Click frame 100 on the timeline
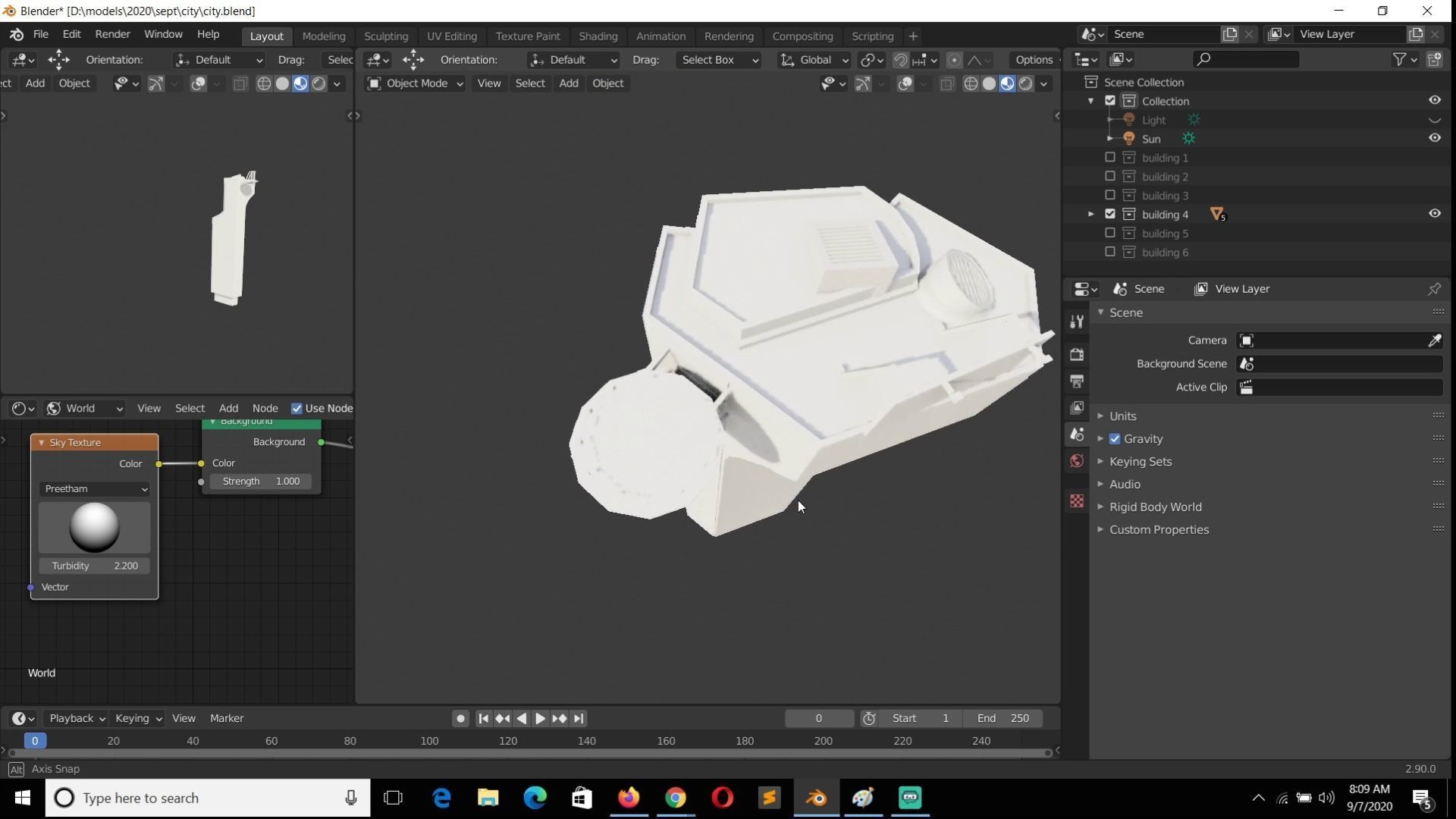The image size is (1456, 819). click(429, 741)
